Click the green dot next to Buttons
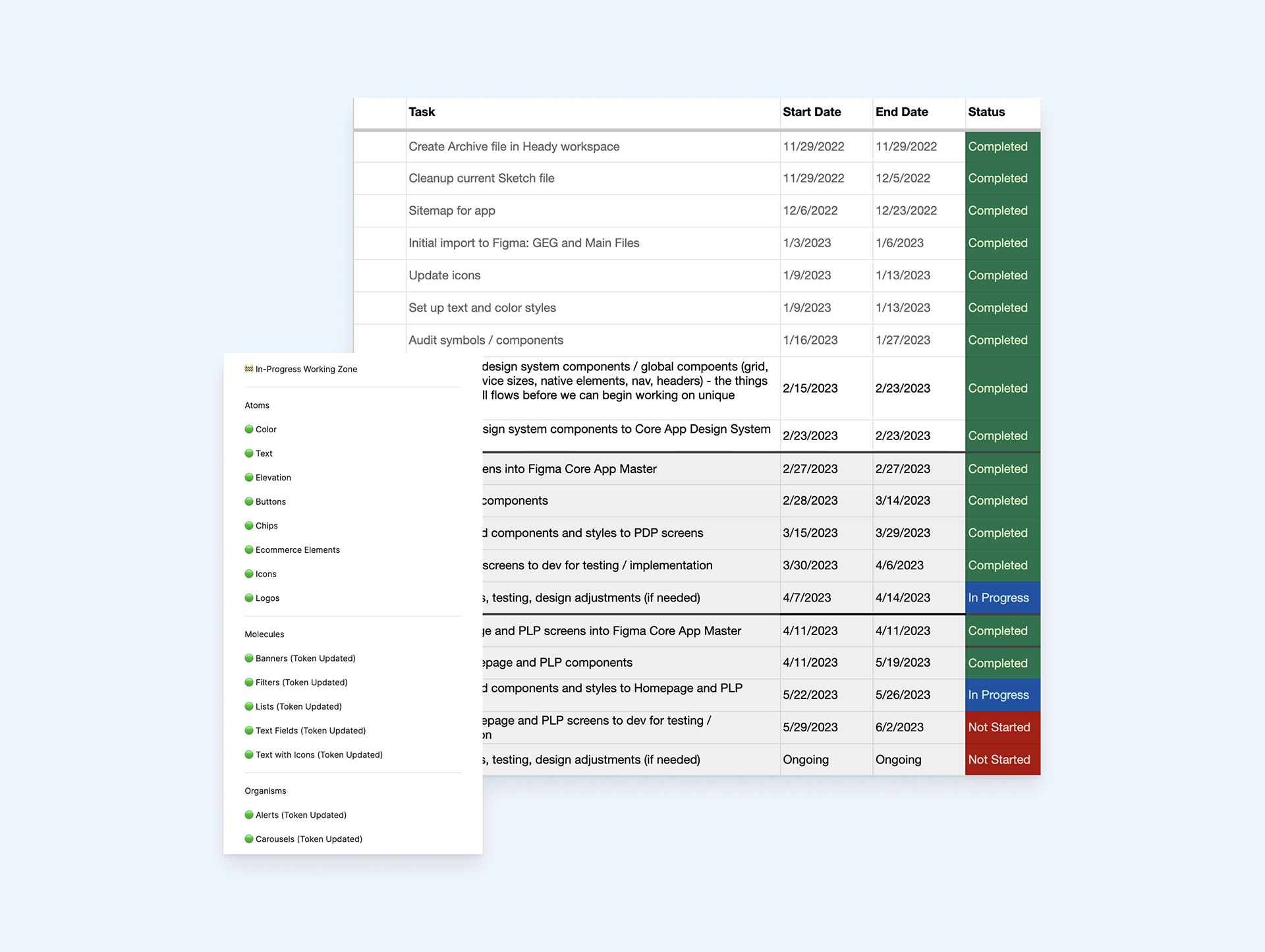1265x952 pixels. pyautogui.click(x=249, y=501)
